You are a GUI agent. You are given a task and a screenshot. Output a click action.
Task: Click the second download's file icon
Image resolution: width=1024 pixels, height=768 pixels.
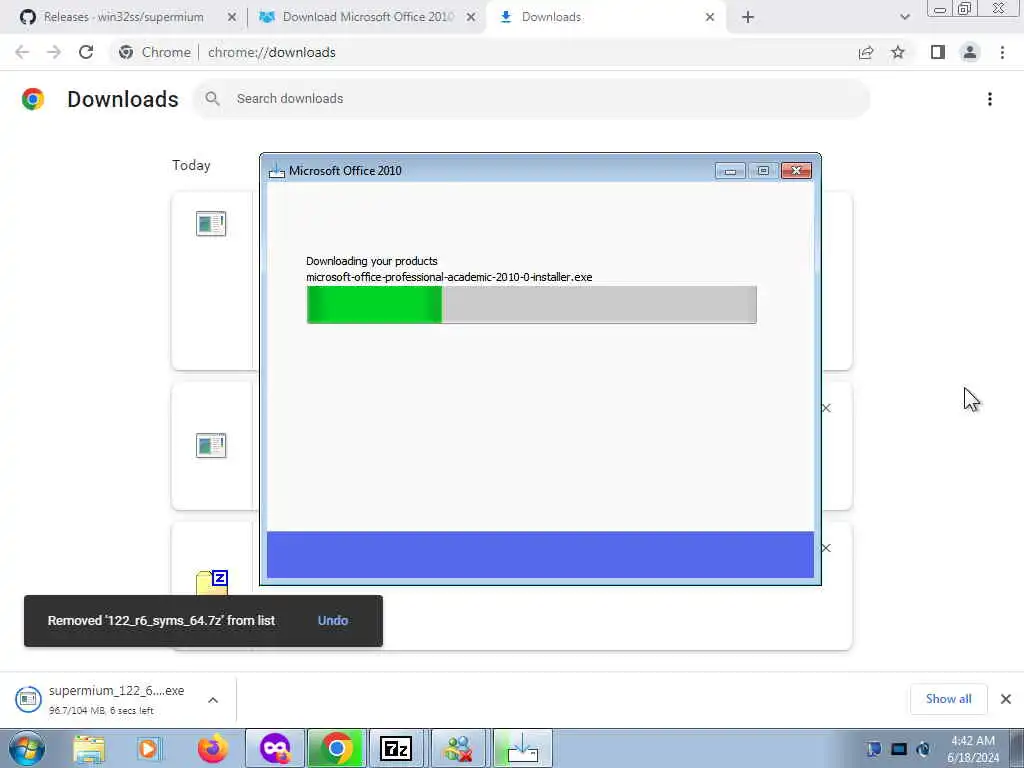211,445
